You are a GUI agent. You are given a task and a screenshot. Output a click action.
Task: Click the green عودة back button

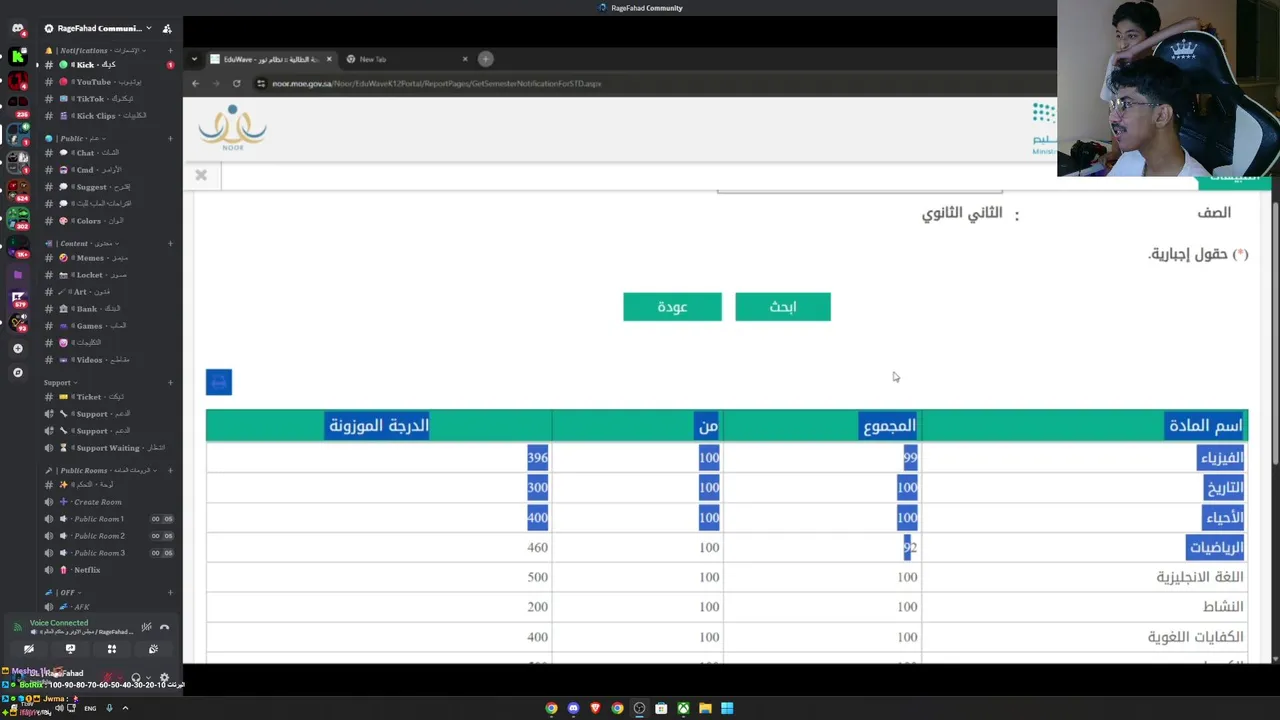click(x=672, y=307)
